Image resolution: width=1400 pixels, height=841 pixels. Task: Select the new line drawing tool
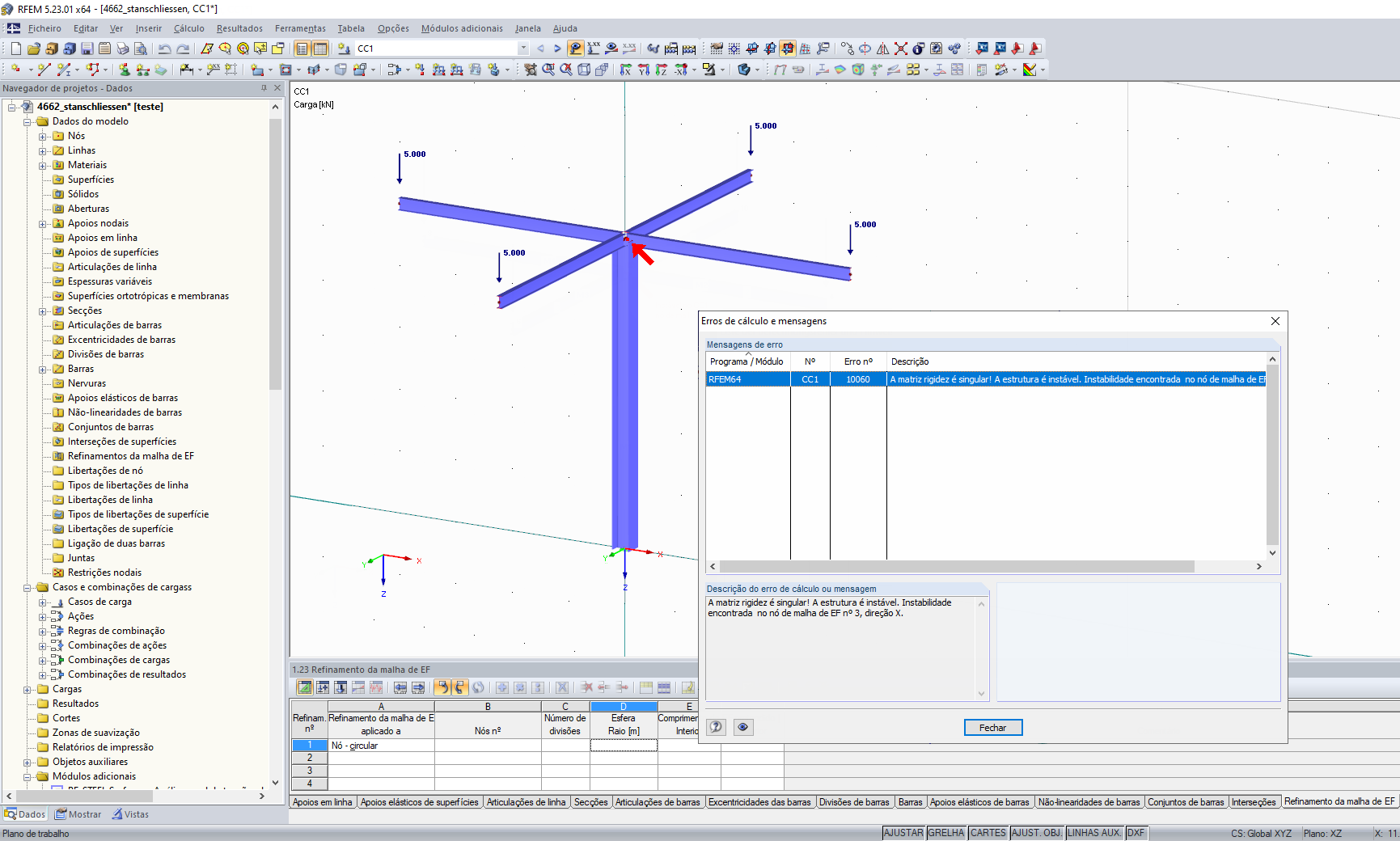[44, 70]
